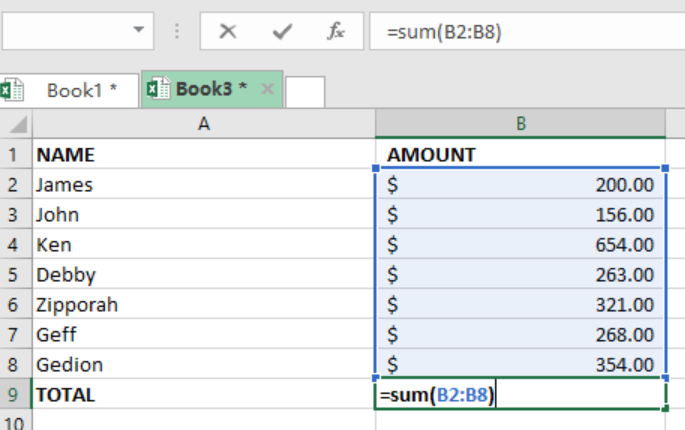Click the 654.00 amount cell
Viewport: 685px width, 430px height.
point(520,244)
